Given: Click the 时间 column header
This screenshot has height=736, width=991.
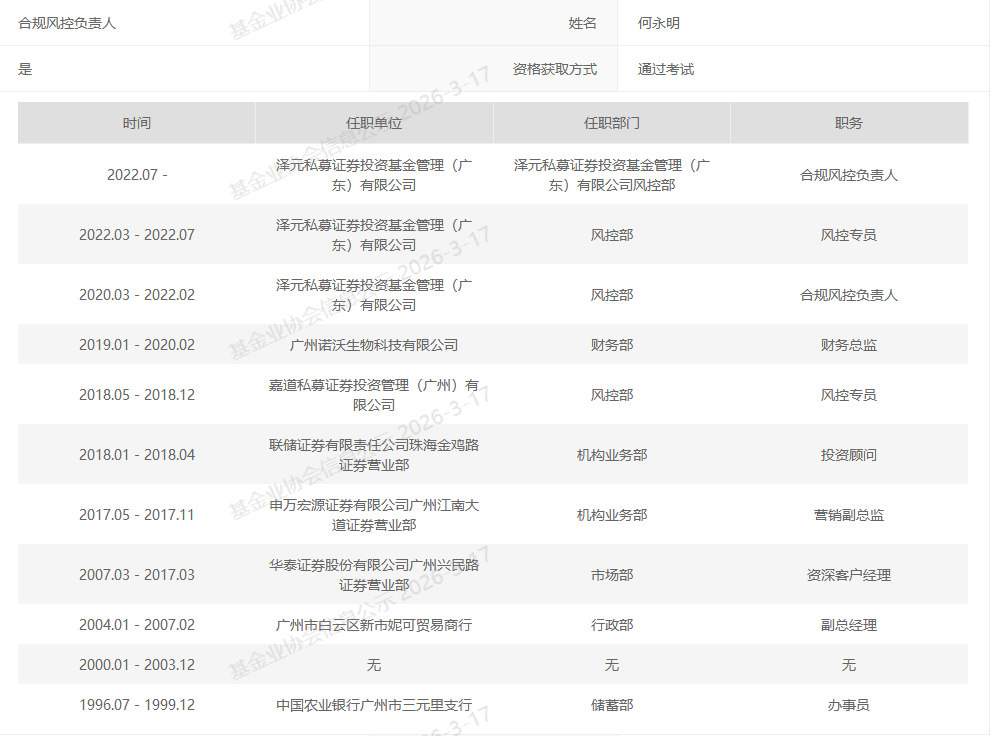Looking at the screenshot, I should coord(137,123).
